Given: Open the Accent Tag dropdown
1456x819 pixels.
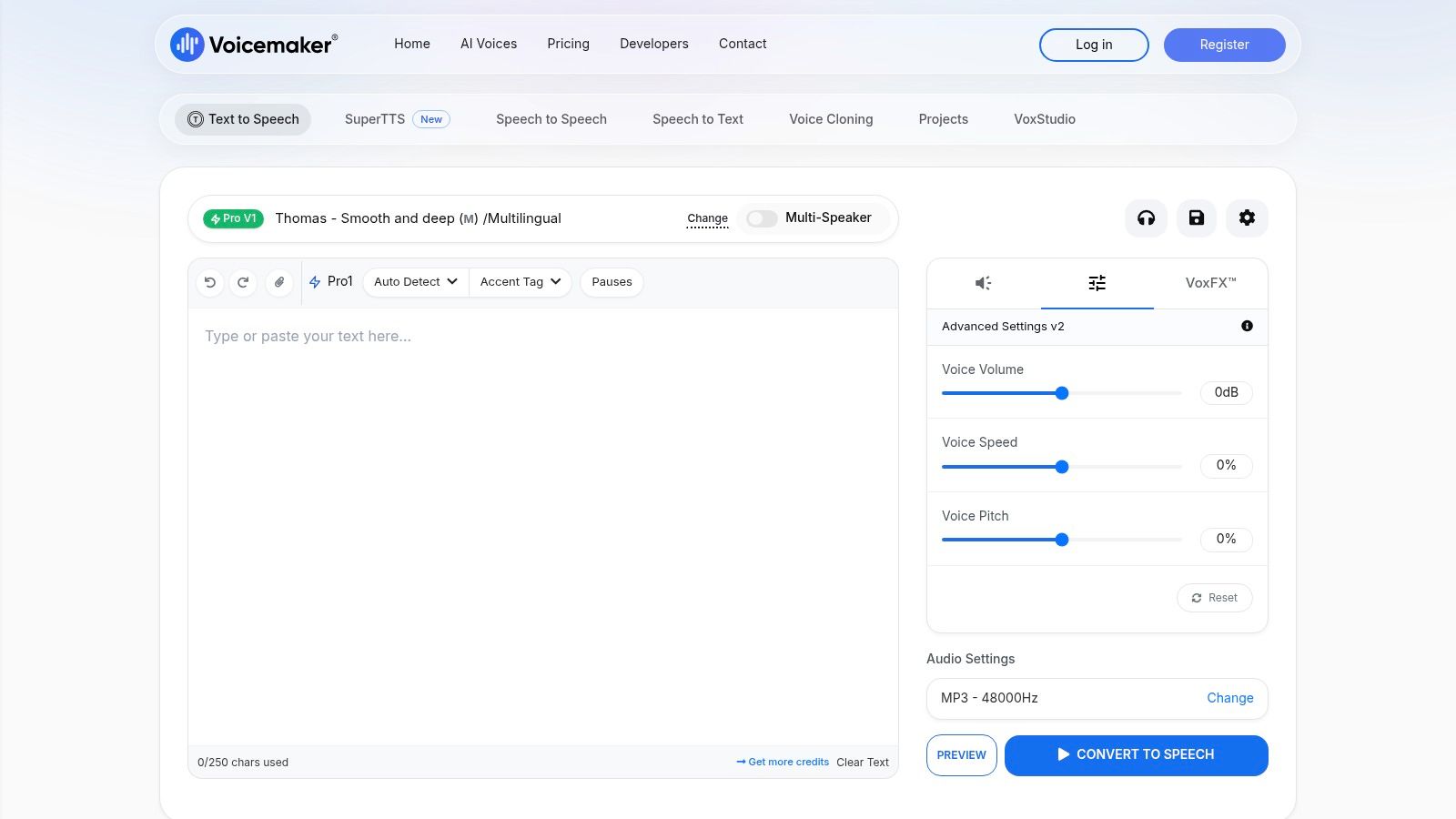Looking at the screenshot, I should pos(521,282).
